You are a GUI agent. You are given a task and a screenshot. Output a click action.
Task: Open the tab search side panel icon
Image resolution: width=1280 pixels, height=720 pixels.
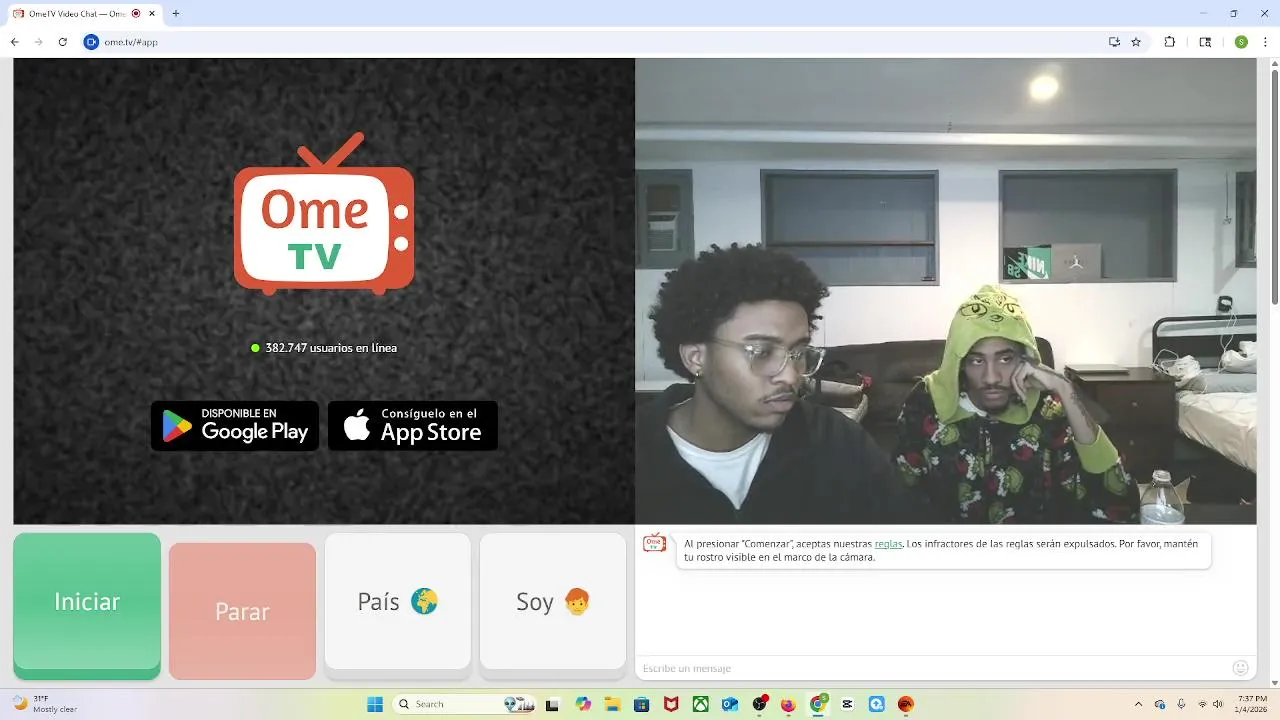click(x=1205, y=42)
